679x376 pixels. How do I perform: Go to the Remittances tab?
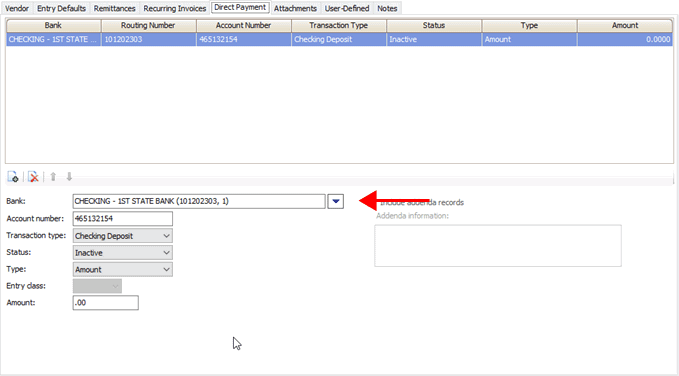click(114, 8)
